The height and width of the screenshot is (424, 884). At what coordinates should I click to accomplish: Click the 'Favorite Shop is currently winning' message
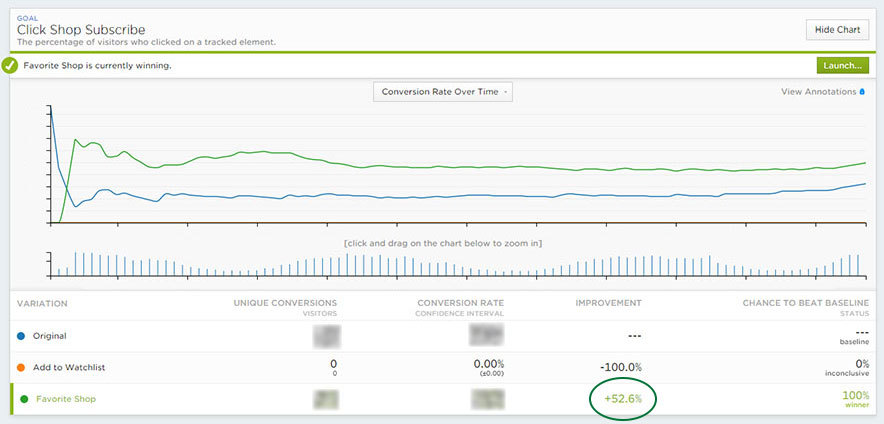point(98,66)
